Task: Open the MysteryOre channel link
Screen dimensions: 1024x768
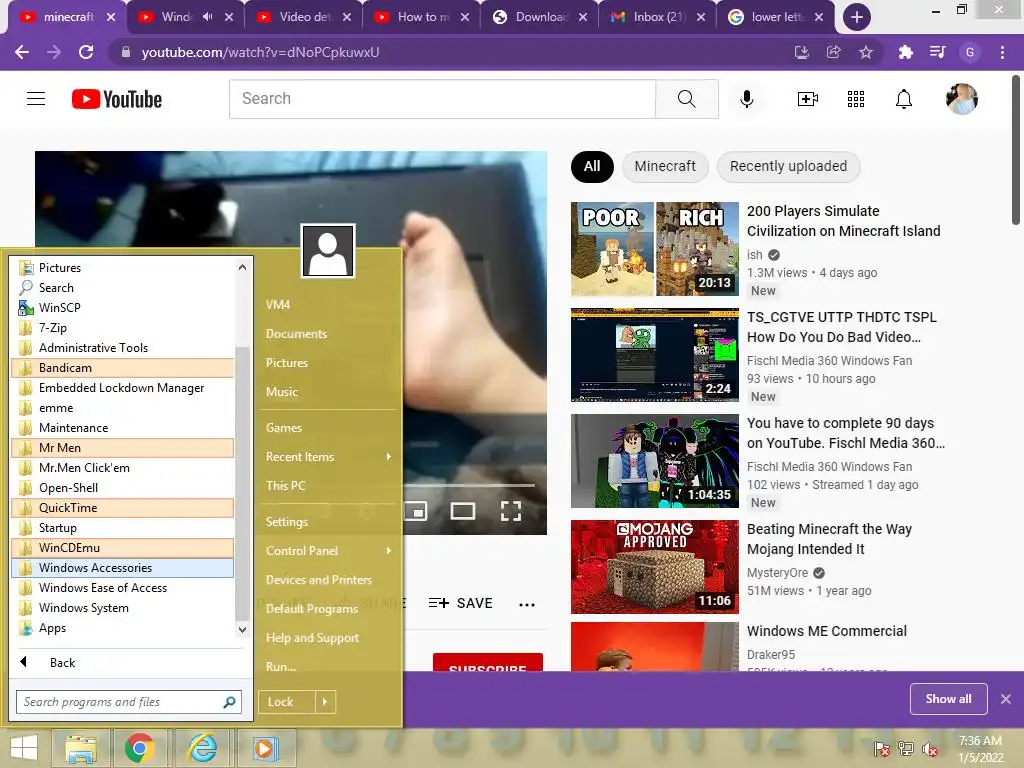Action: [777, 573]
